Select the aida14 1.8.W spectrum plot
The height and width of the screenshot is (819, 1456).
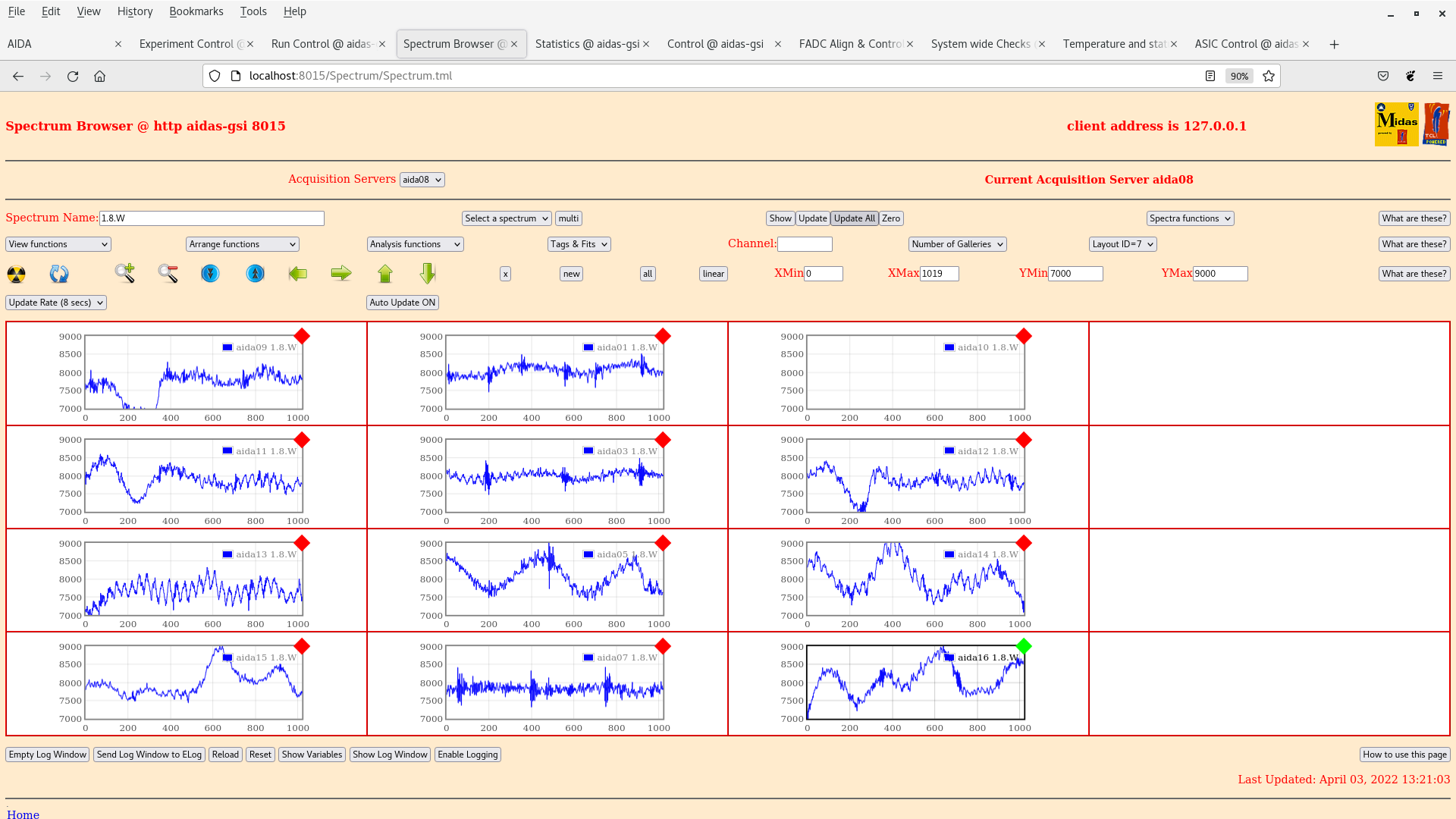click(x=916, y=580)
